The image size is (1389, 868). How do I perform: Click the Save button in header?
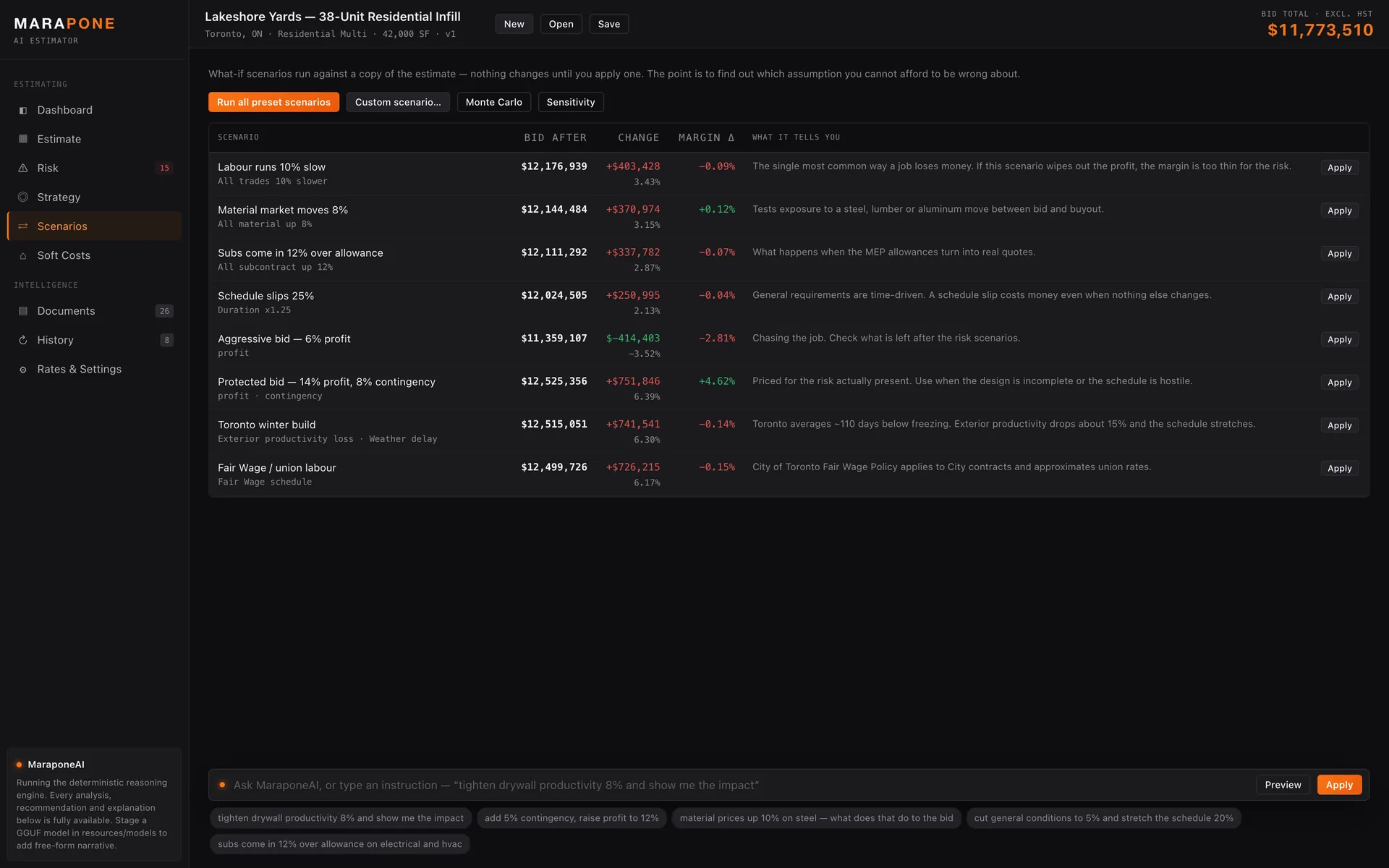tap(609, 24)
